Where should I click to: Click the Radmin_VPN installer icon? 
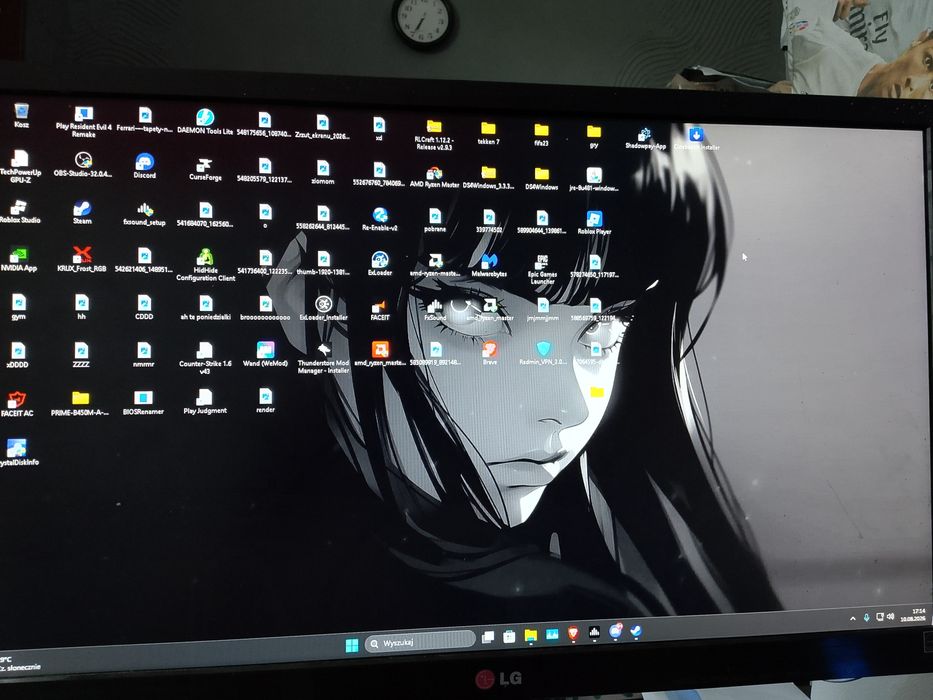[543, 354]
